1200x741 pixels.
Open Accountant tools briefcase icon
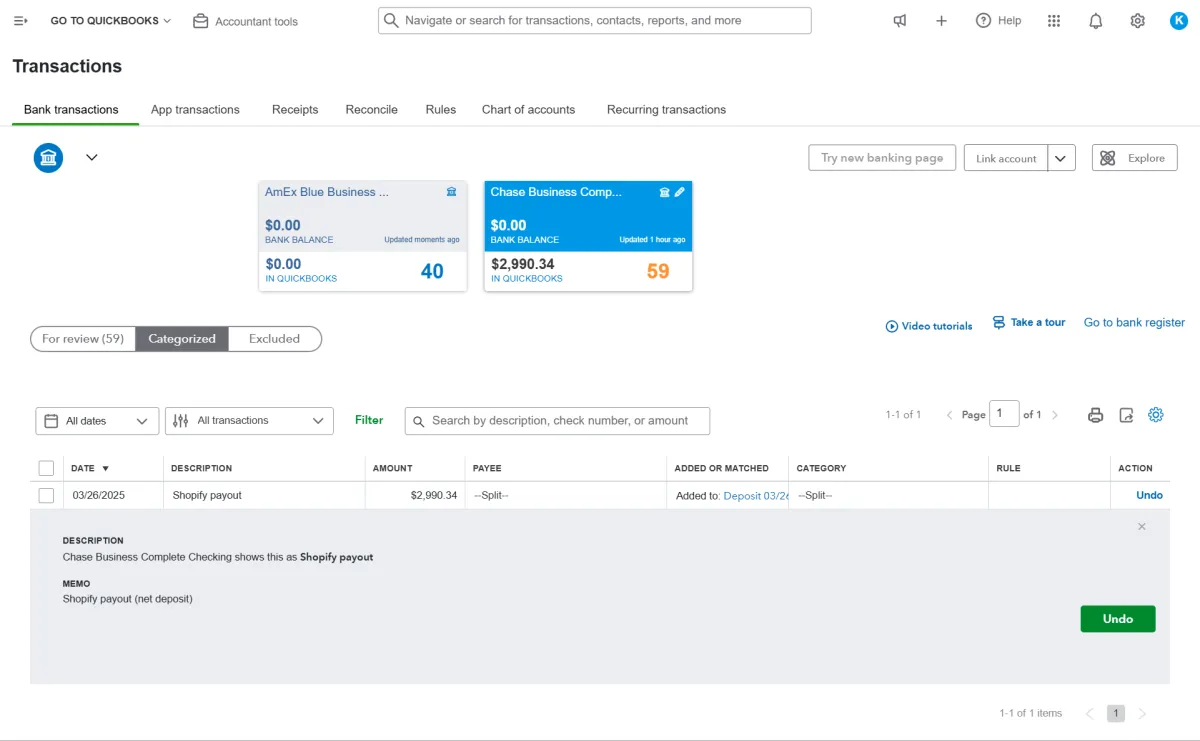pos(201,21)
